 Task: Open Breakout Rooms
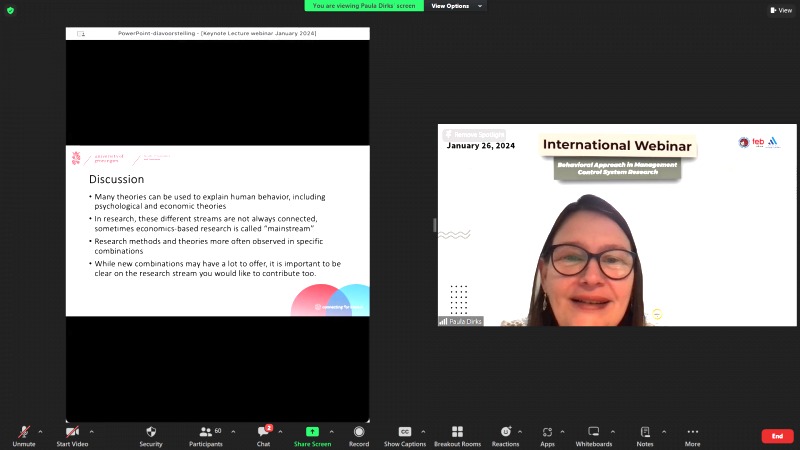(457, 435)
